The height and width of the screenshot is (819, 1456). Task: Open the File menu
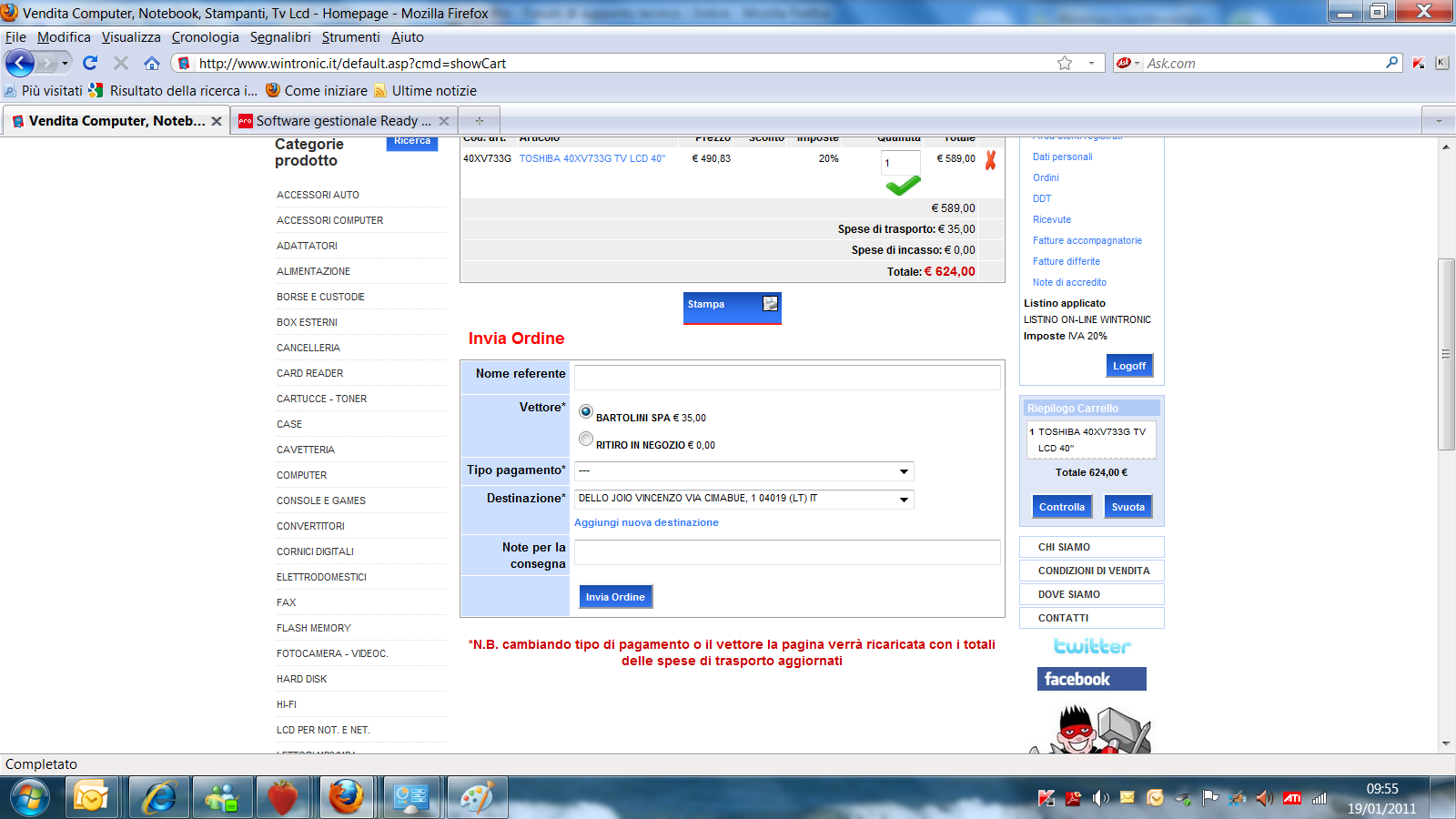pyautogui.click(x=15, y=37)
